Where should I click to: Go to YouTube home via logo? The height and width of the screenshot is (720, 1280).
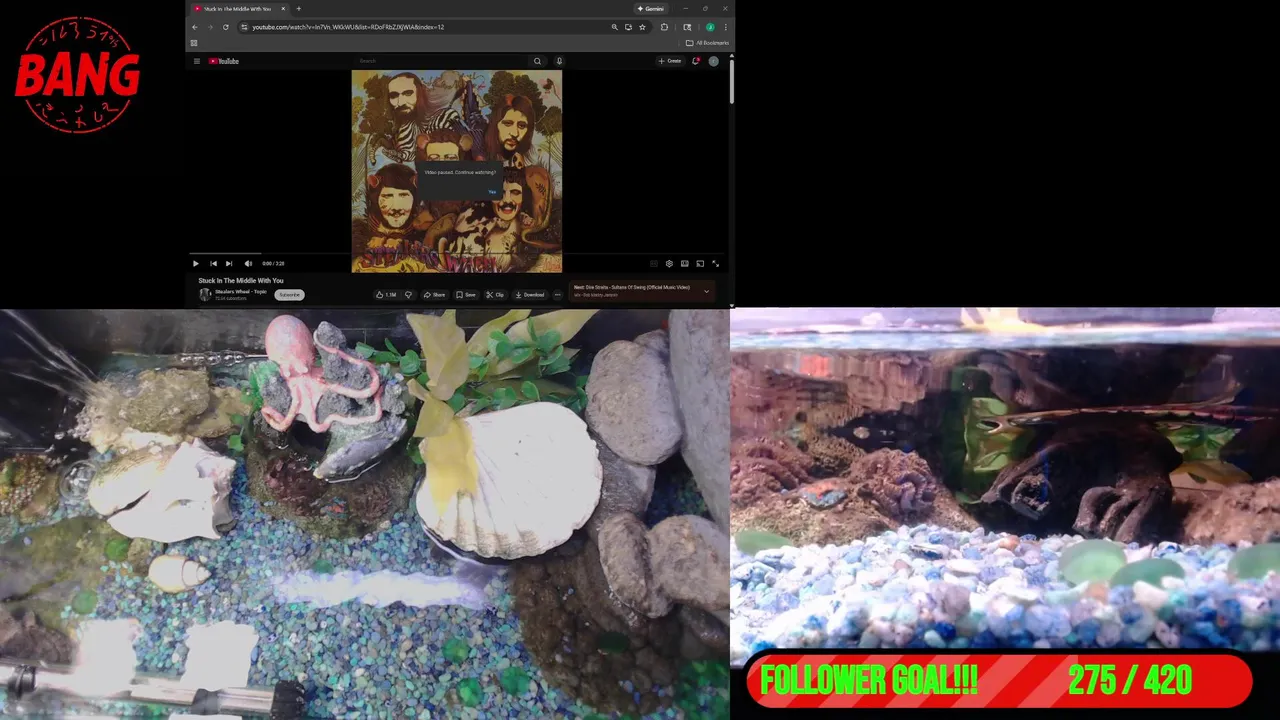click(224, 61)
